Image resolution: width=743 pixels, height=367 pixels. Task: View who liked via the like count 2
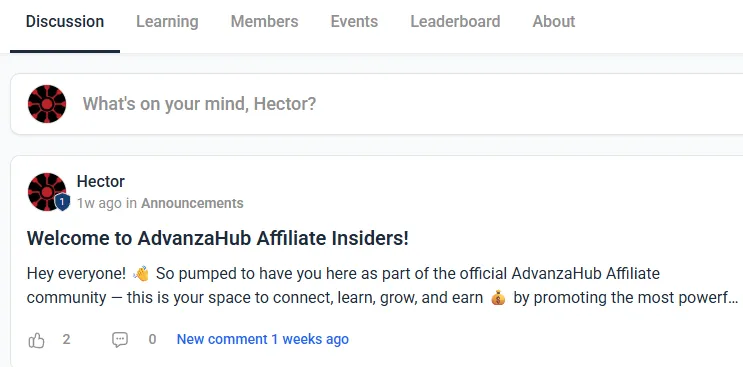coord(66,339)
